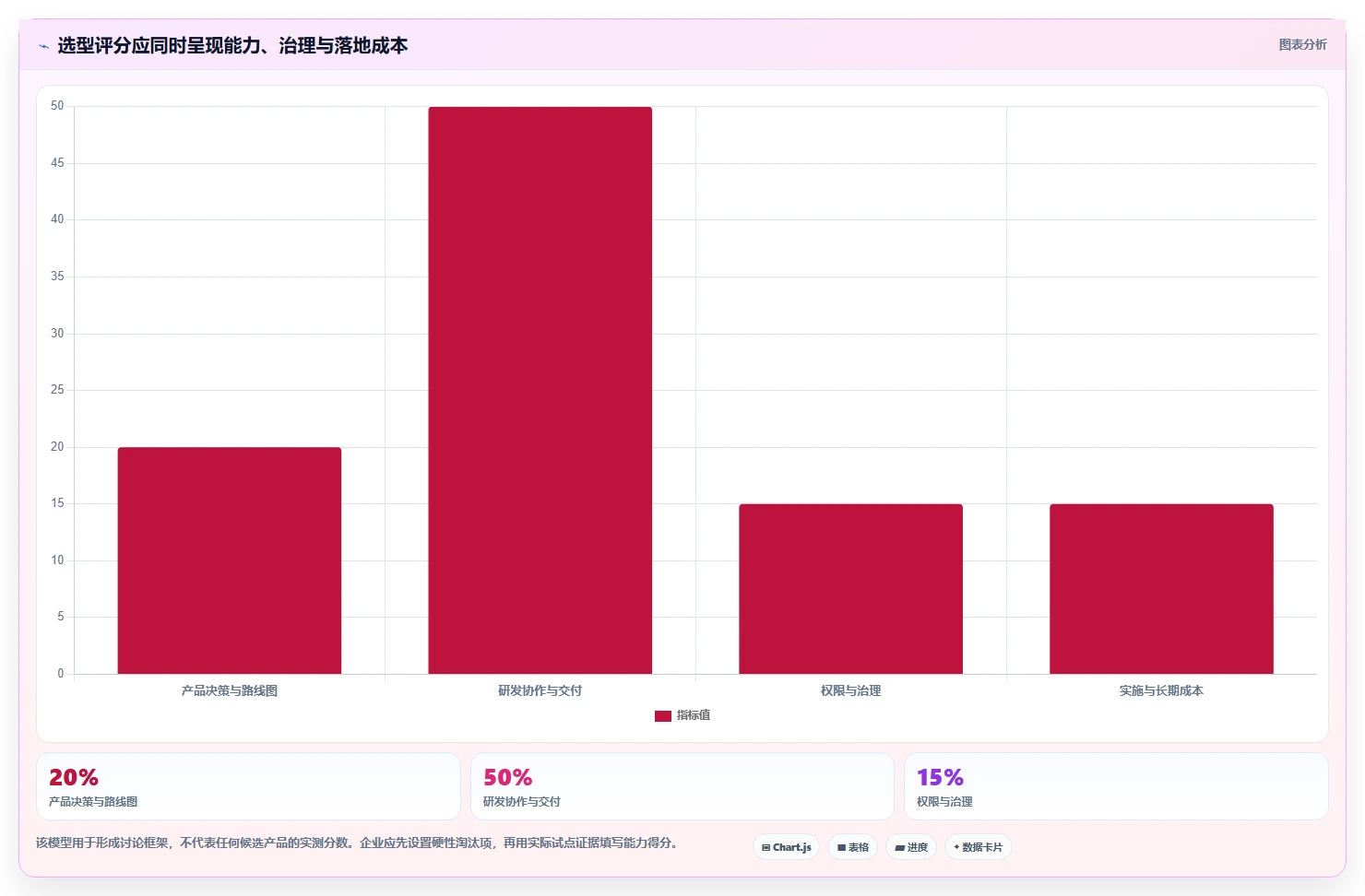
Task: Click the y-axis value 40
Action: coord(57,219)
